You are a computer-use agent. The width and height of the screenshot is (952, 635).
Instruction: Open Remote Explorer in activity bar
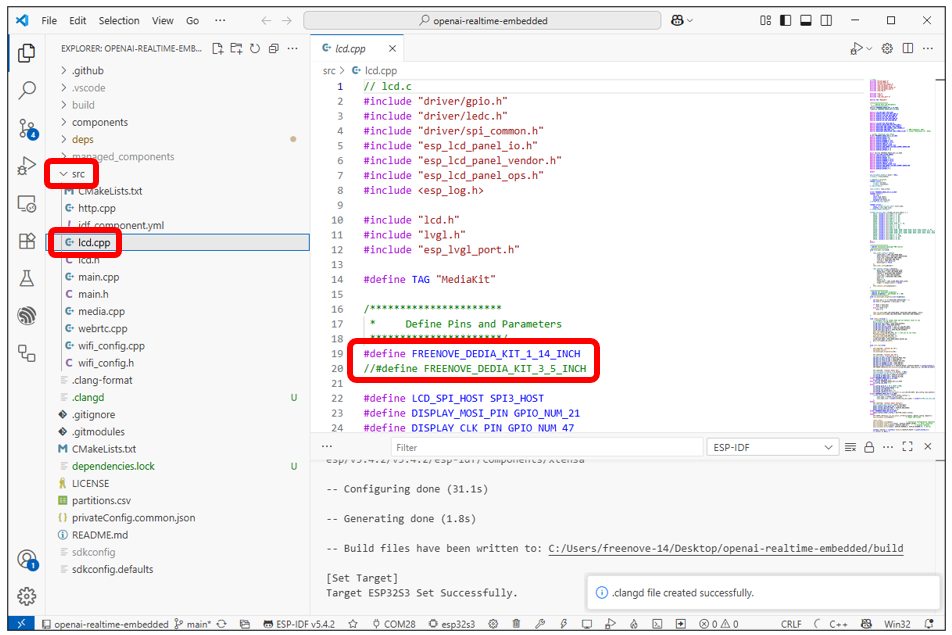point(27,204)
